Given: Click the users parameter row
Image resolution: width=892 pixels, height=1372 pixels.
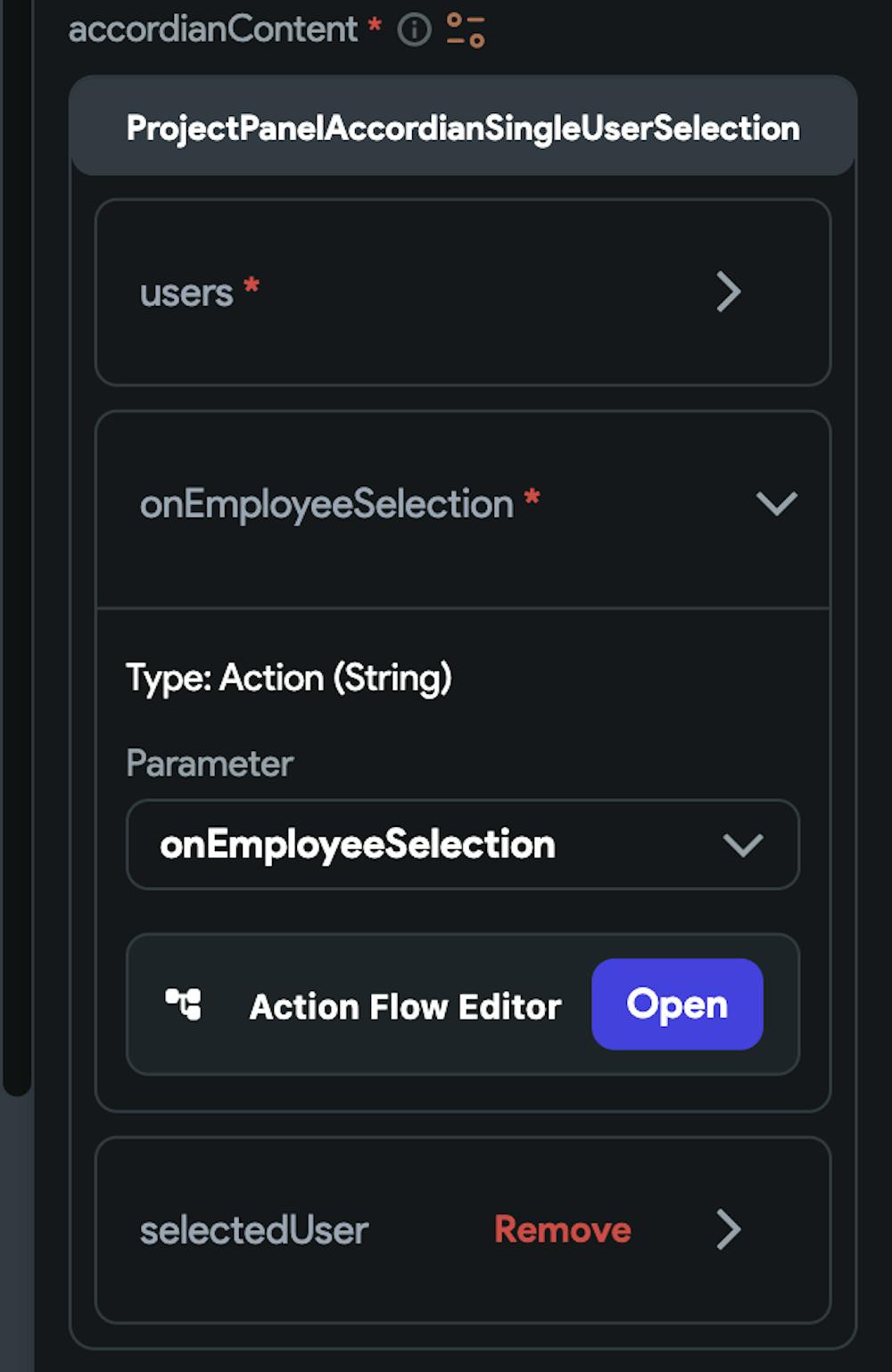Looking at the screenshot, I should (463, 293).
